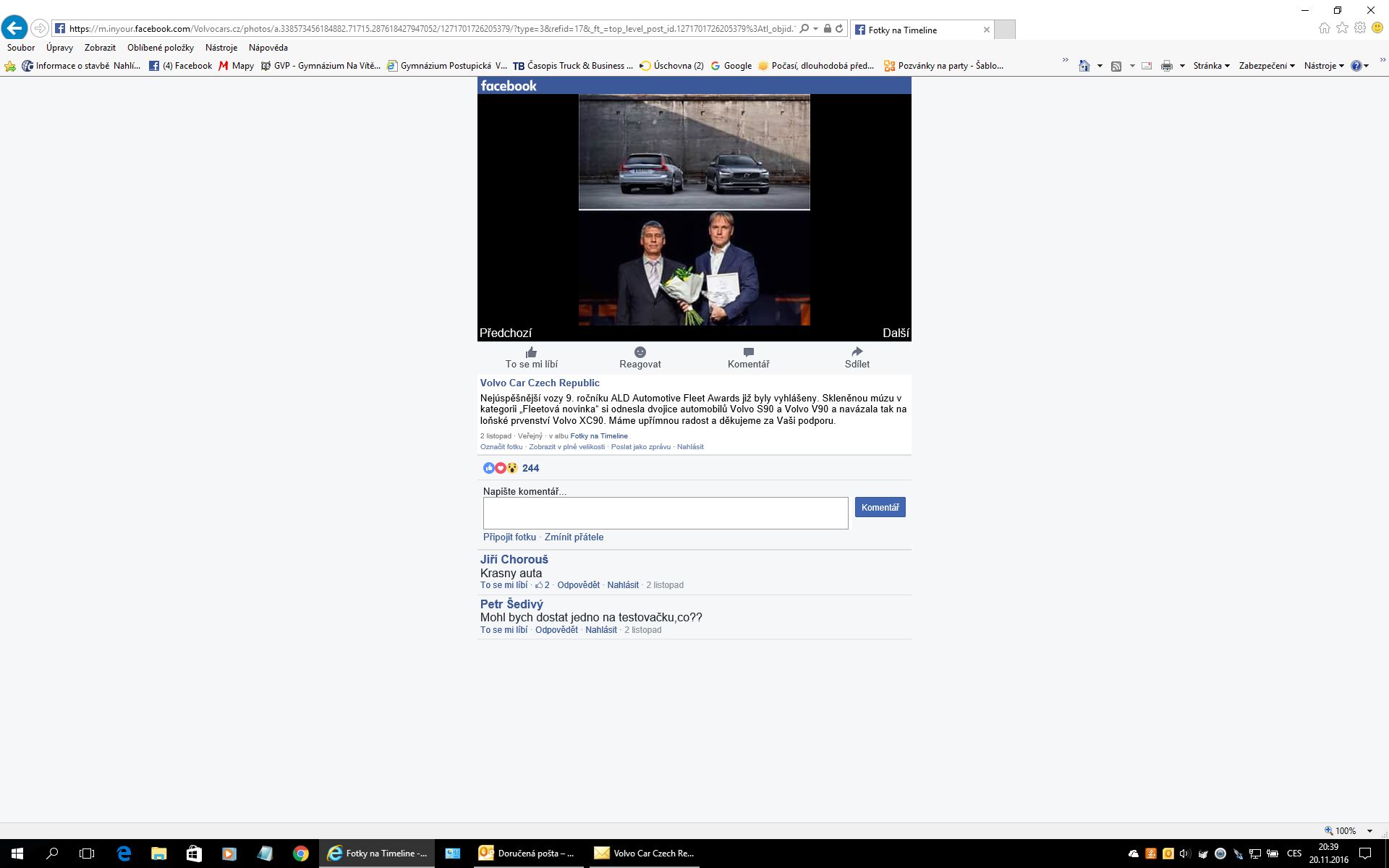Viewport: 1389px width, 868px height.
Task: Click the Print icon in the command bar
Action: coord(1166,66)
